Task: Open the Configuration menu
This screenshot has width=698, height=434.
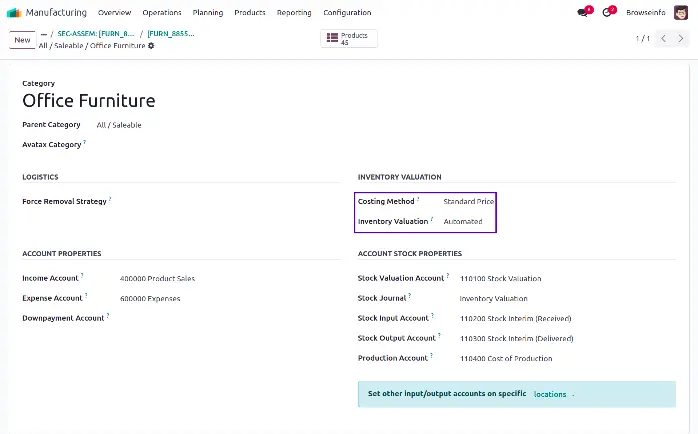Action: pyautogui.click(x=347, y=13)
